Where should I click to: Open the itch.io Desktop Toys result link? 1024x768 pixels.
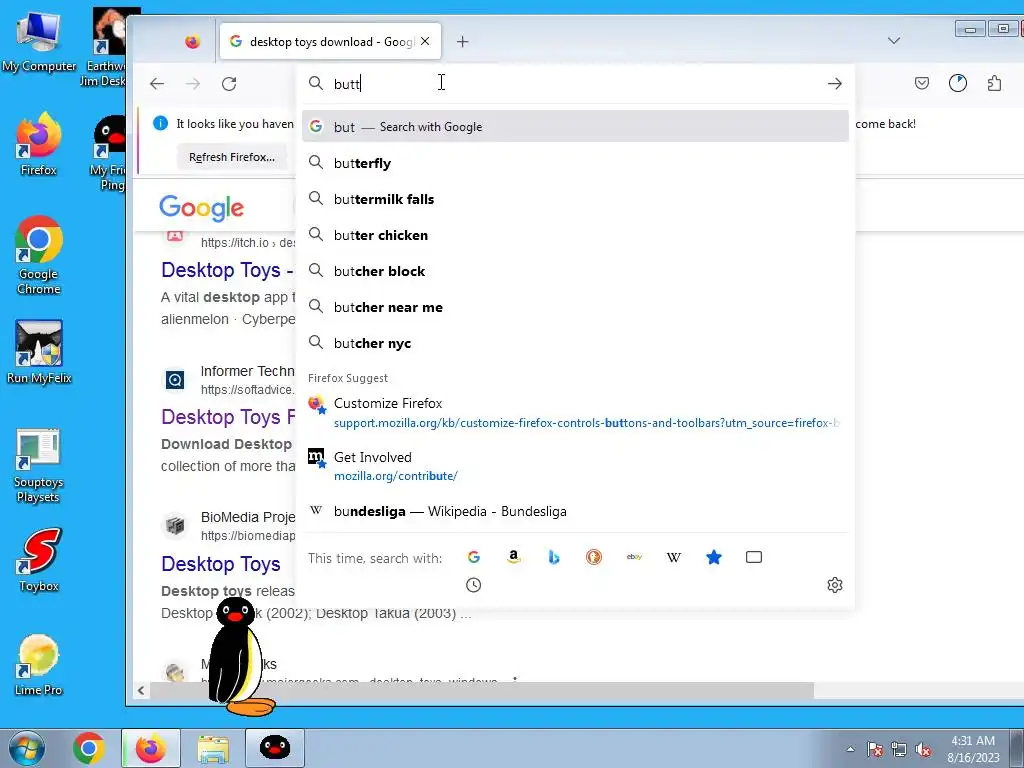[x=227, y=270]
